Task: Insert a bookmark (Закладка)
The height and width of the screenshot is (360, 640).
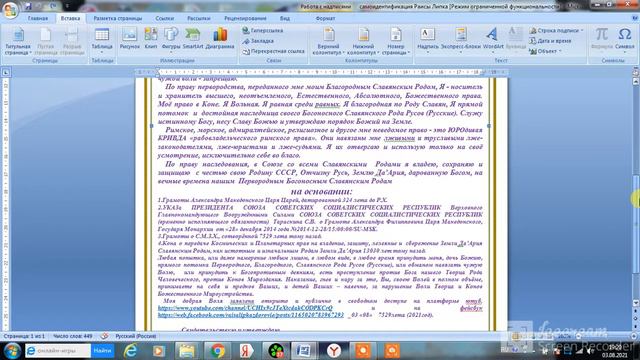Action: click(x=258, y=41)
